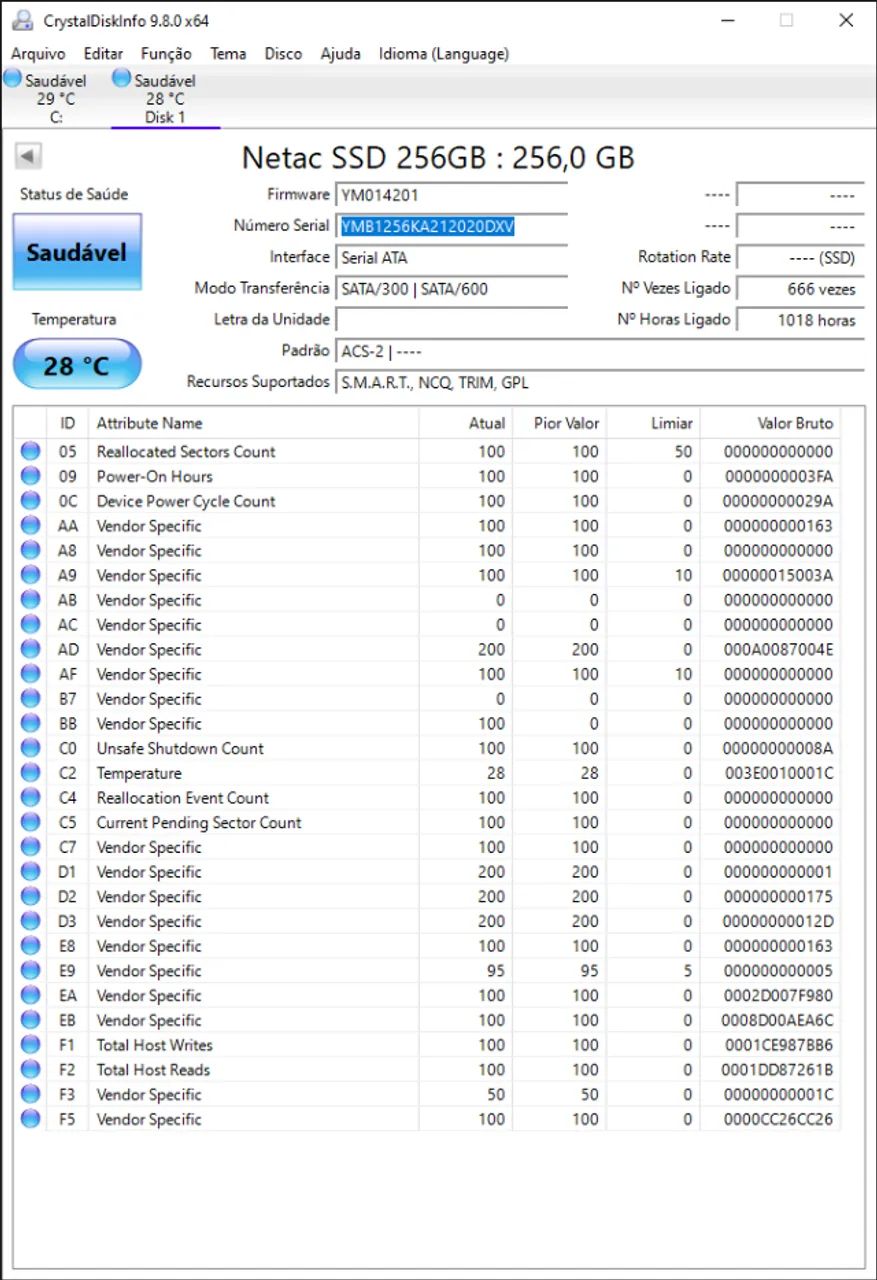Click the highlighted serial number field
The image size is (877, 1280).
click(x=452, y=226)
